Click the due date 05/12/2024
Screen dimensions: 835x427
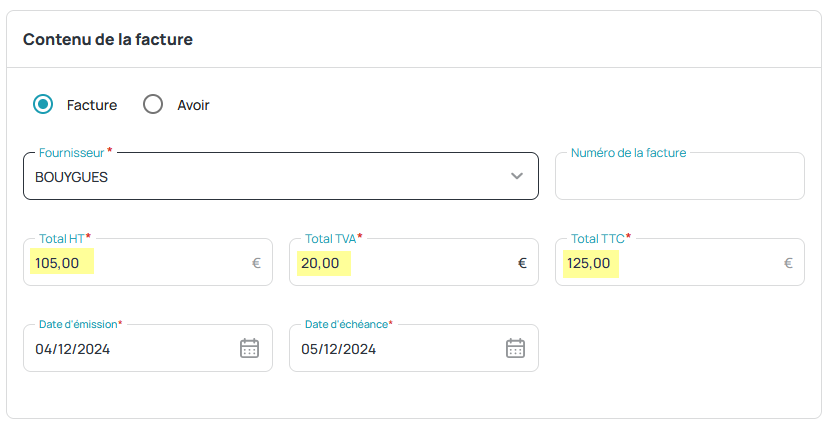339,349
